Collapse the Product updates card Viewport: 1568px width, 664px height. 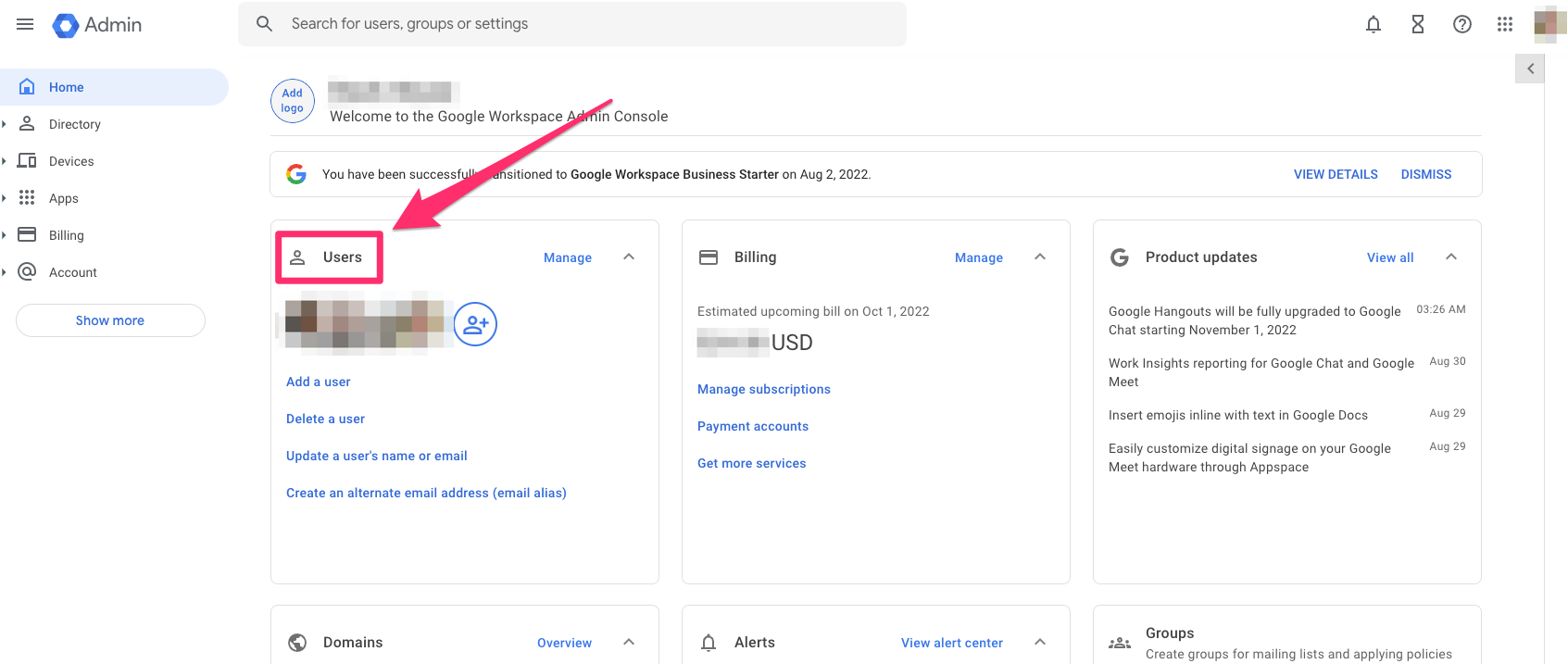pyautogui.click(x=1451, y=257)
